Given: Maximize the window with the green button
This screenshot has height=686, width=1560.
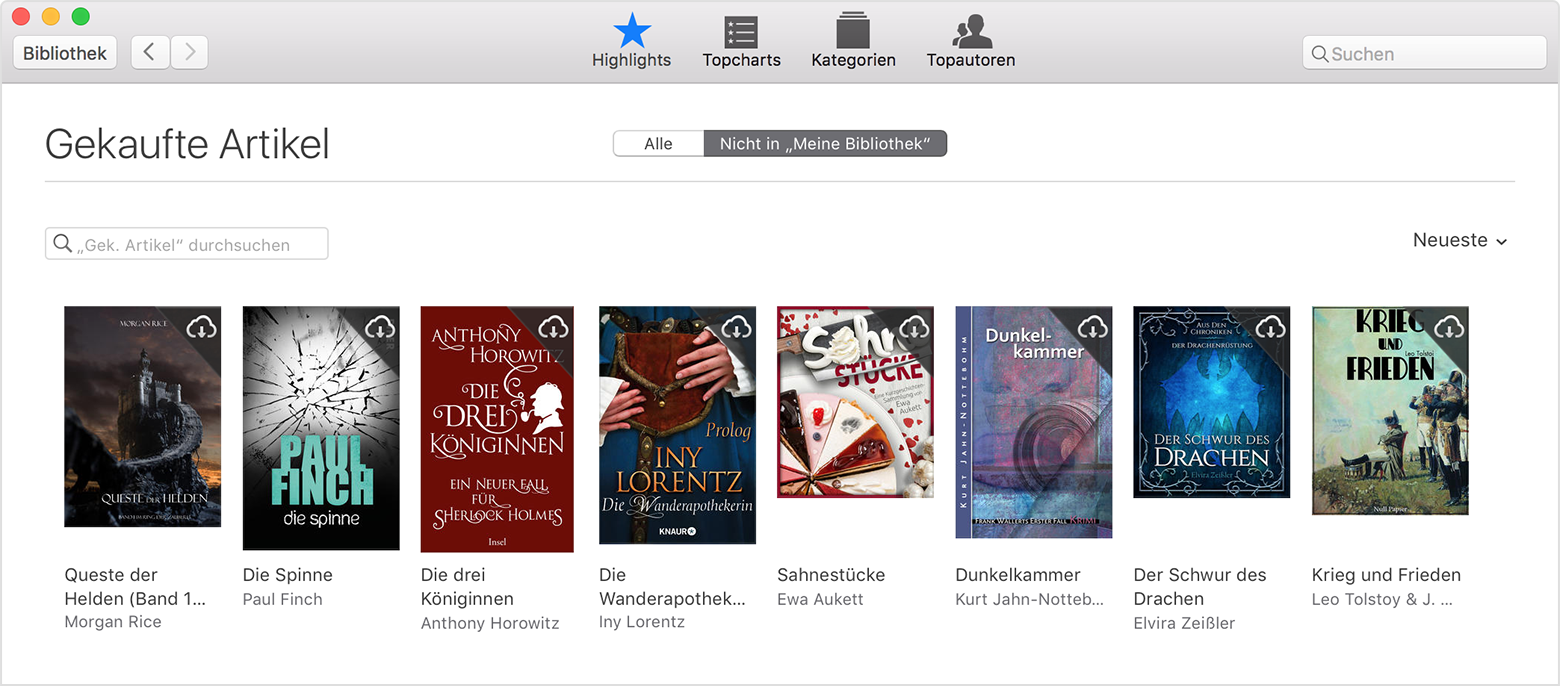Looking at the screenshot, I should 81,16.
